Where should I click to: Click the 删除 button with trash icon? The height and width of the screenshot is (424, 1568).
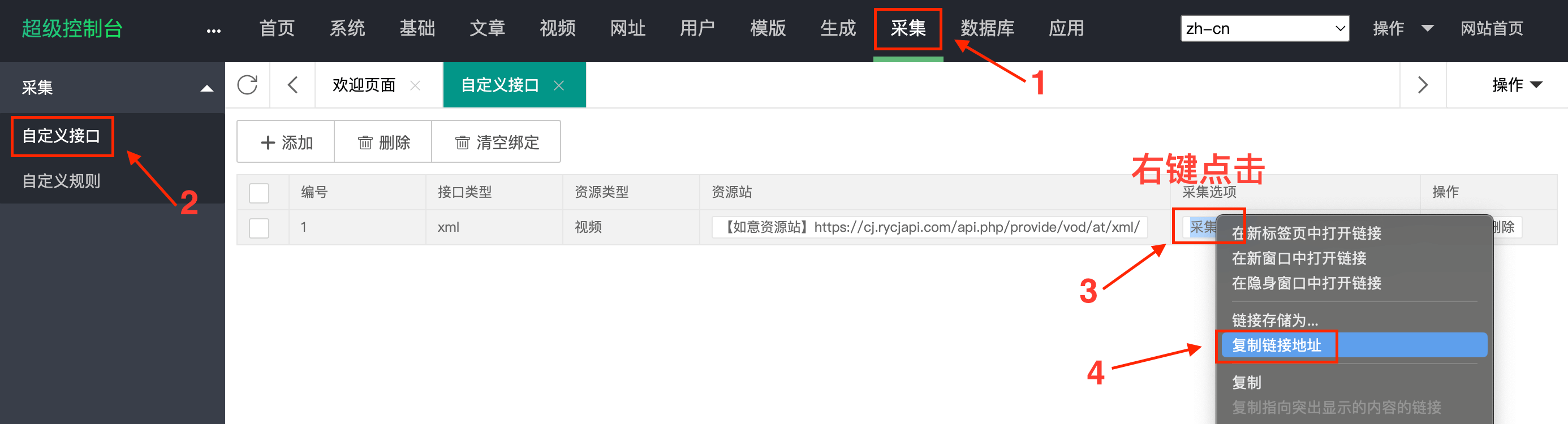[x=384, y=142]
